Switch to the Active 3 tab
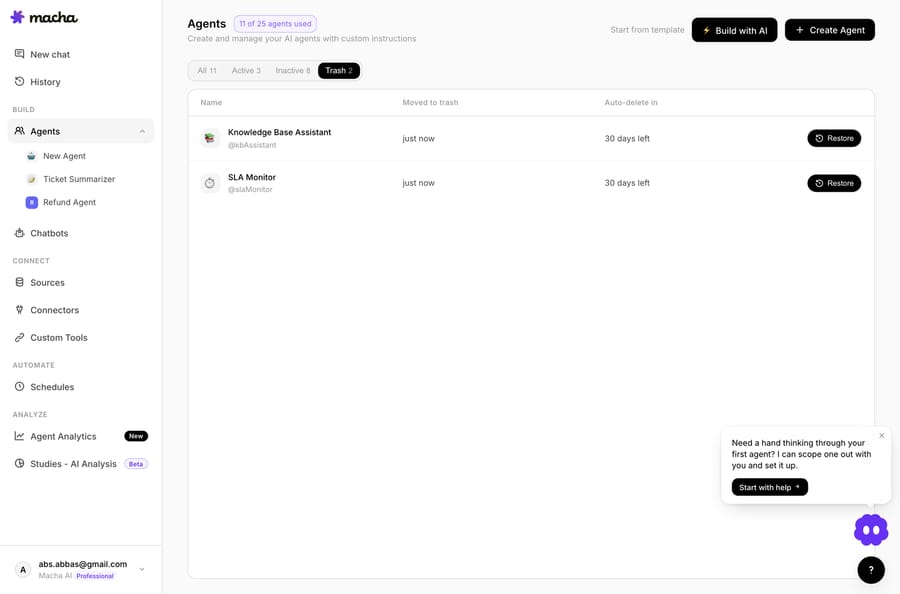Screen dimensions: 900x594 coord(246,71)
